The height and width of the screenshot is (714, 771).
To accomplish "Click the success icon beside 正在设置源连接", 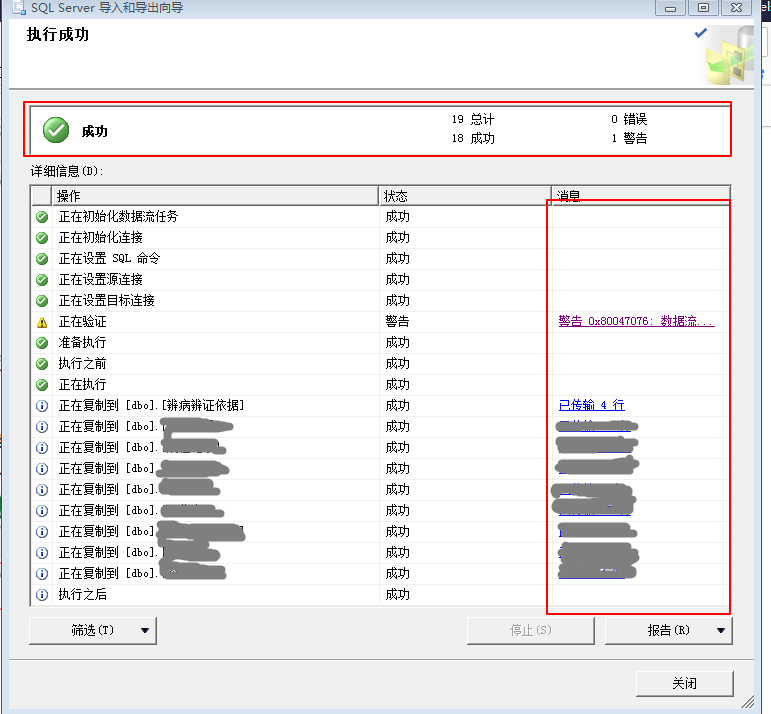I will tap(42, 280).
